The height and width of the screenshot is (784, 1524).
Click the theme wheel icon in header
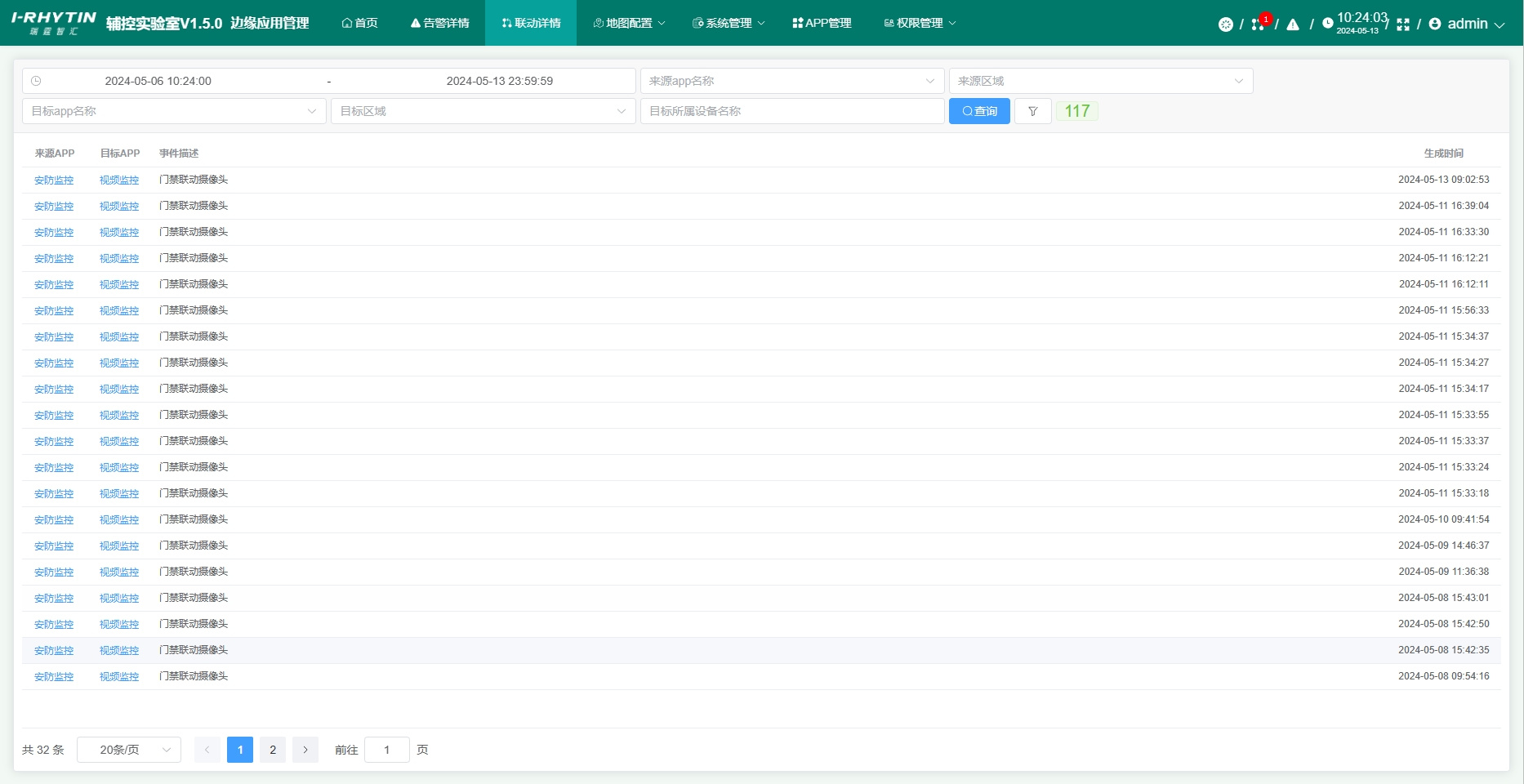[1225, 24]
